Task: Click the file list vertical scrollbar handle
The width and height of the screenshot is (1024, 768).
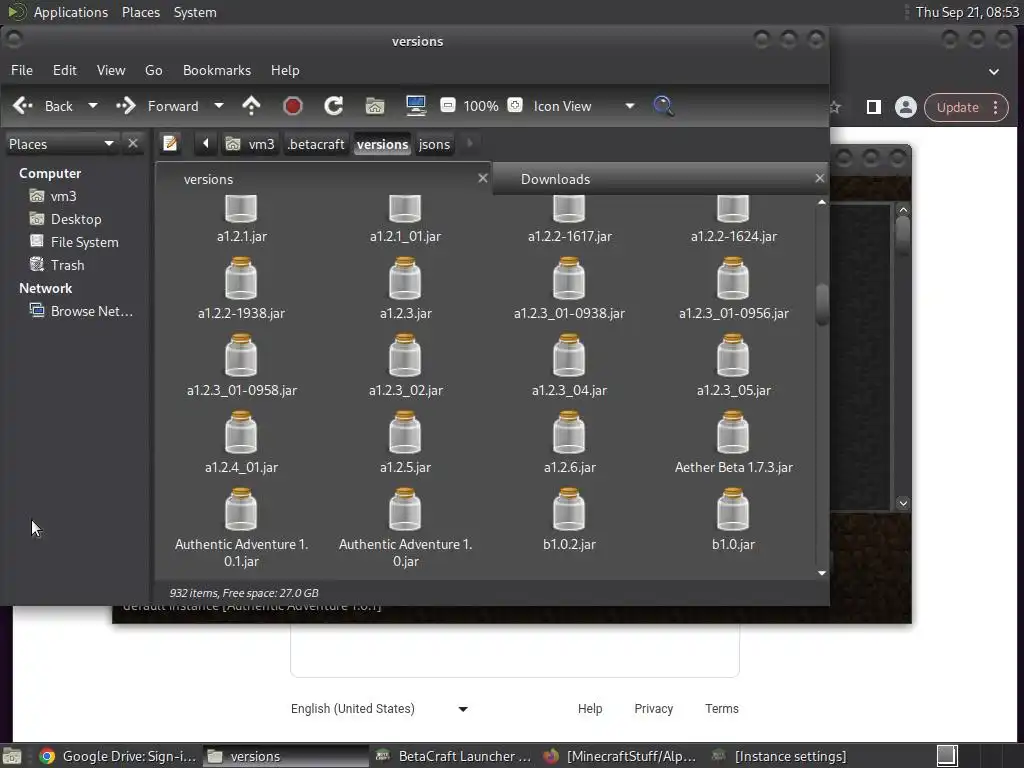Action: coord(822,304)
